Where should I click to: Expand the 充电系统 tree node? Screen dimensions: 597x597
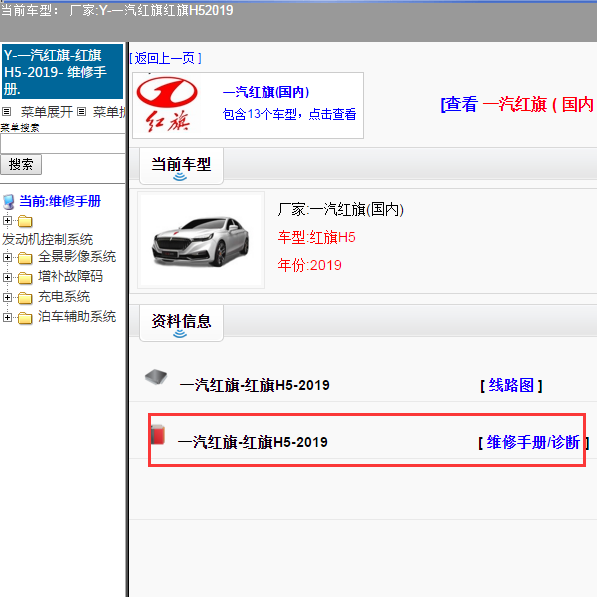7,297
